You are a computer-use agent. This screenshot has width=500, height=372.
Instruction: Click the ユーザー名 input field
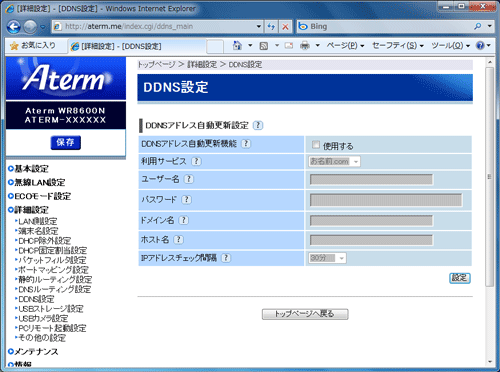tap(371, 179)
